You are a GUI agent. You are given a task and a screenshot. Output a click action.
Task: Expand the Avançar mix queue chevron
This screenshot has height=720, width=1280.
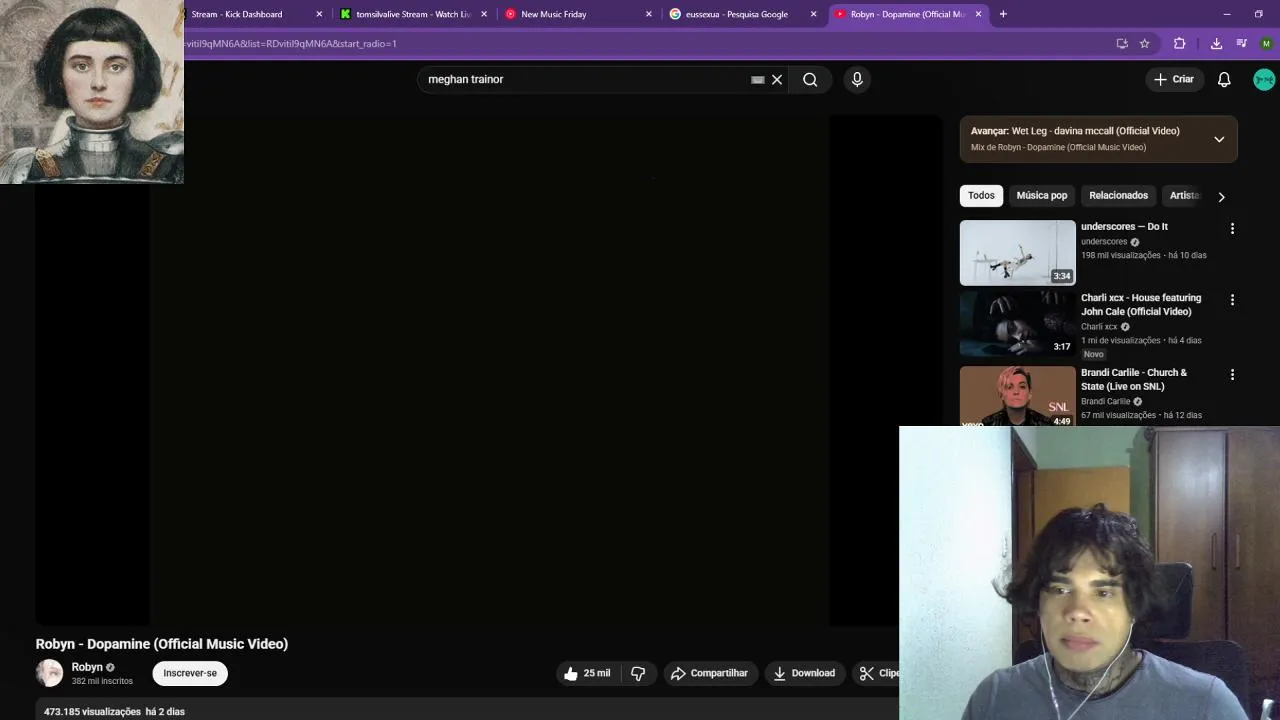pyautogui.click(x=1219, y=139)
